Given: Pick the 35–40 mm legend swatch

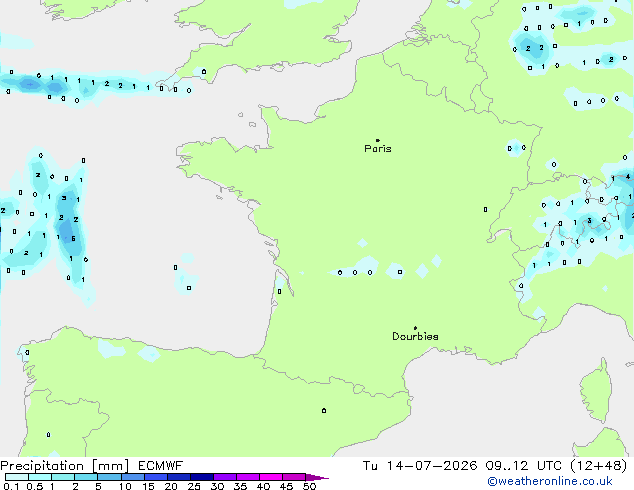Looking at the screenshot, I should coord(248,477).
